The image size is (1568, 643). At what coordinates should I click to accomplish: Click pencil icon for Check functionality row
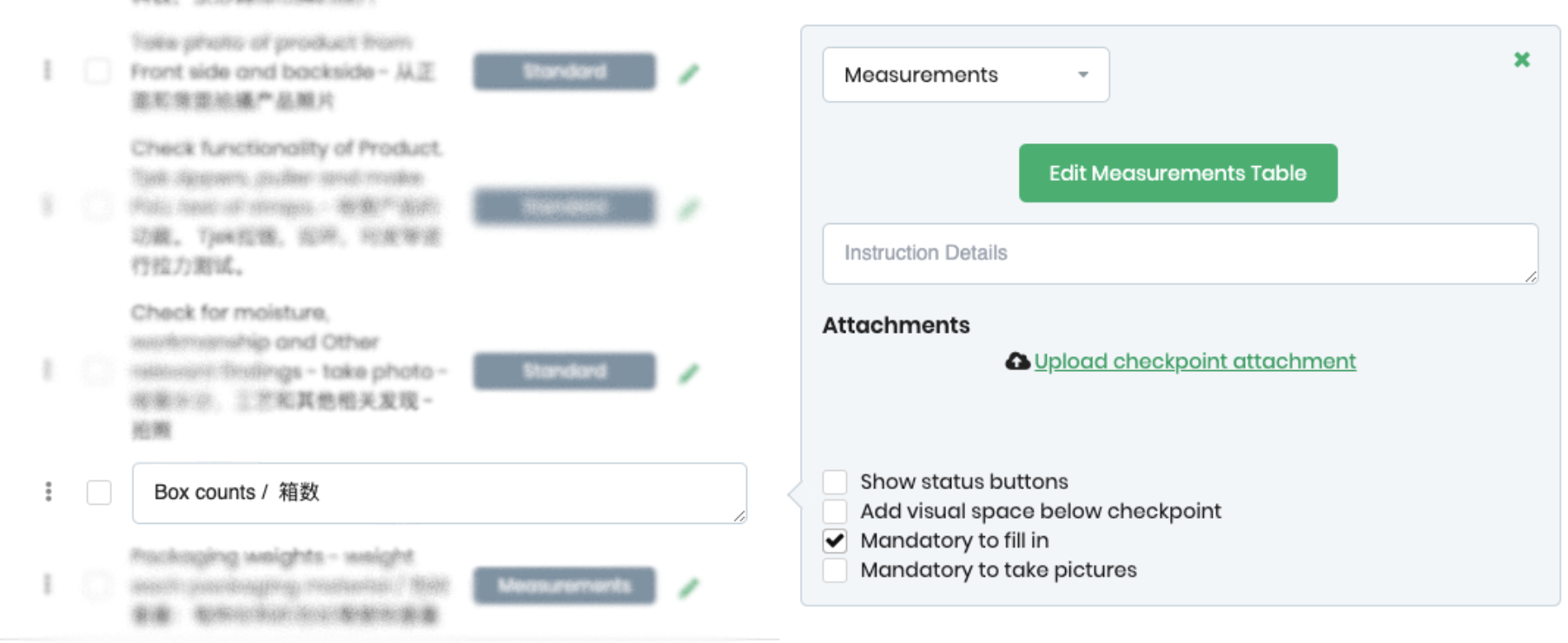point(689,209)
